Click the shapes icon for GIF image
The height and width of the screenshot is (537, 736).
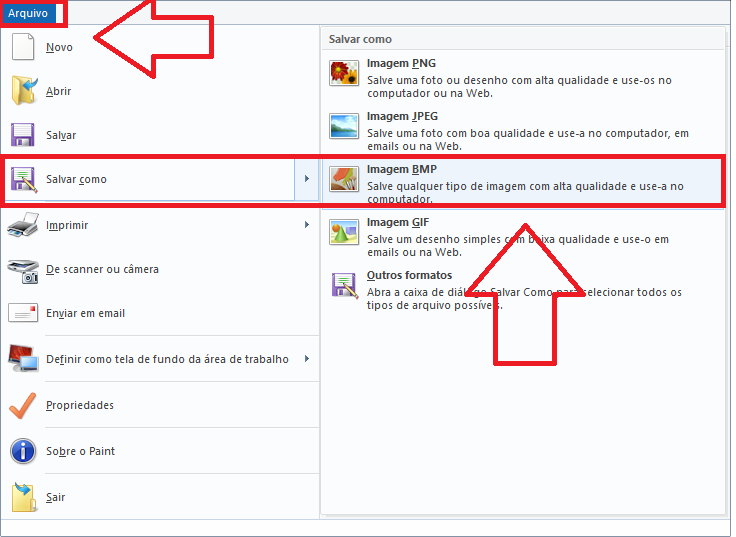click(x=344, y=232)
